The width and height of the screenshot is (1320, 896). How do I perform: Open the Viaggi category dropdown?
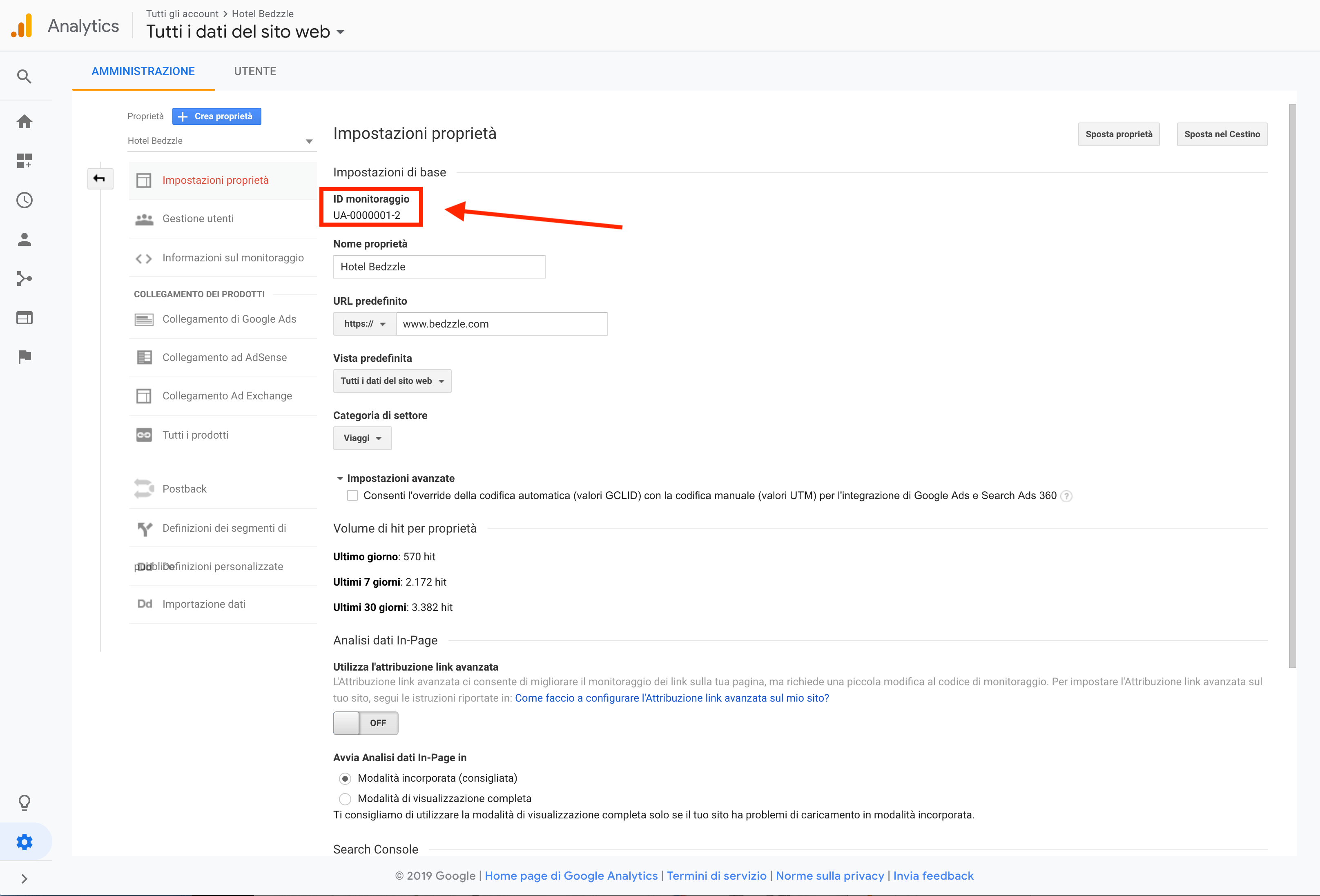362,438
